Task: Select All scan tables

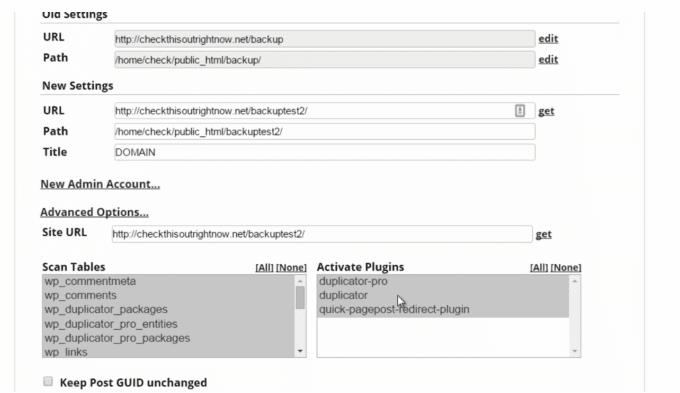Action: coord(265,268)
